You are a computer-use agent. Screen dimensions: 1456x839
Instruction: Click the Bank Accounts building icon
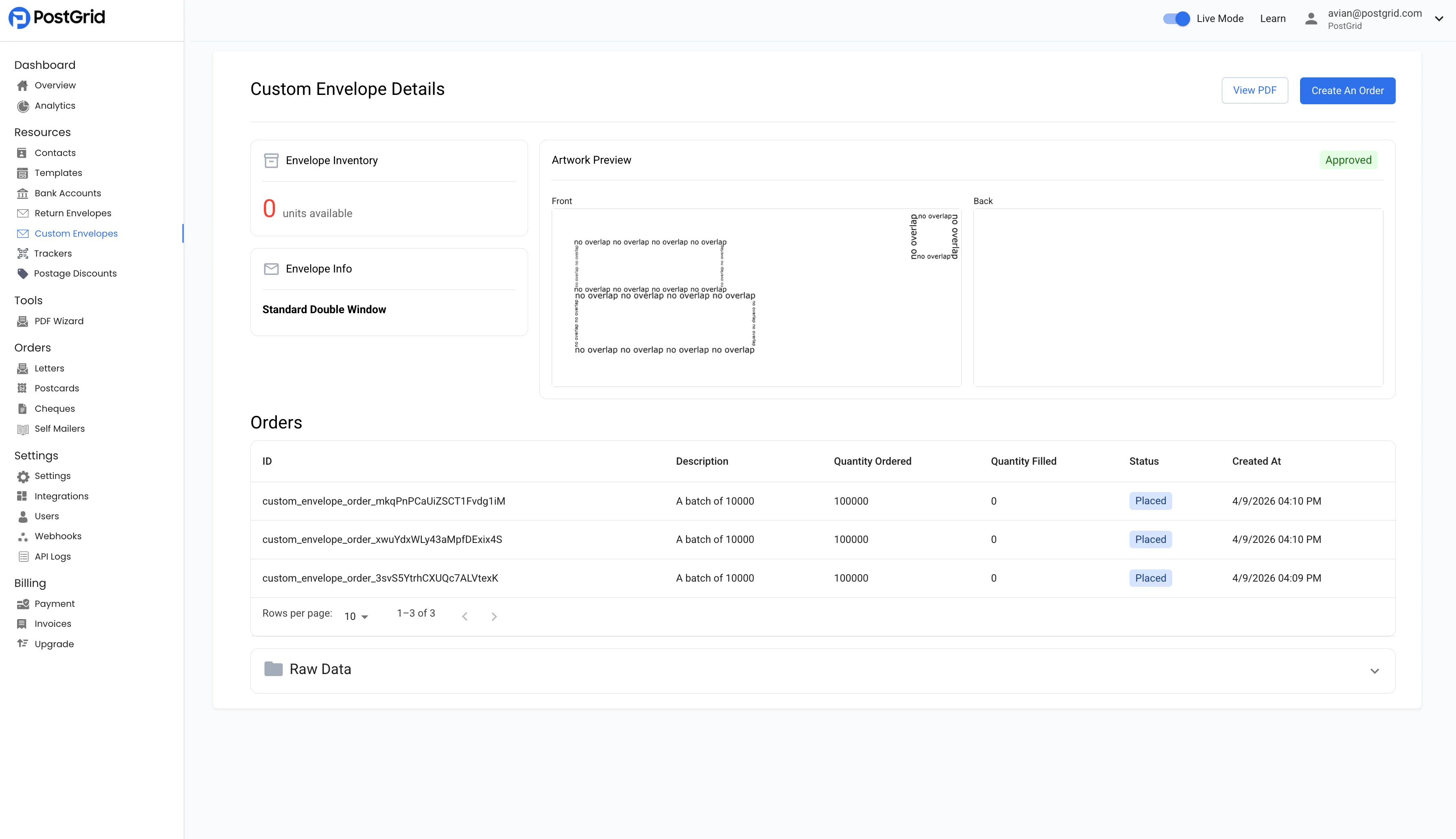(x=22, y=193)
